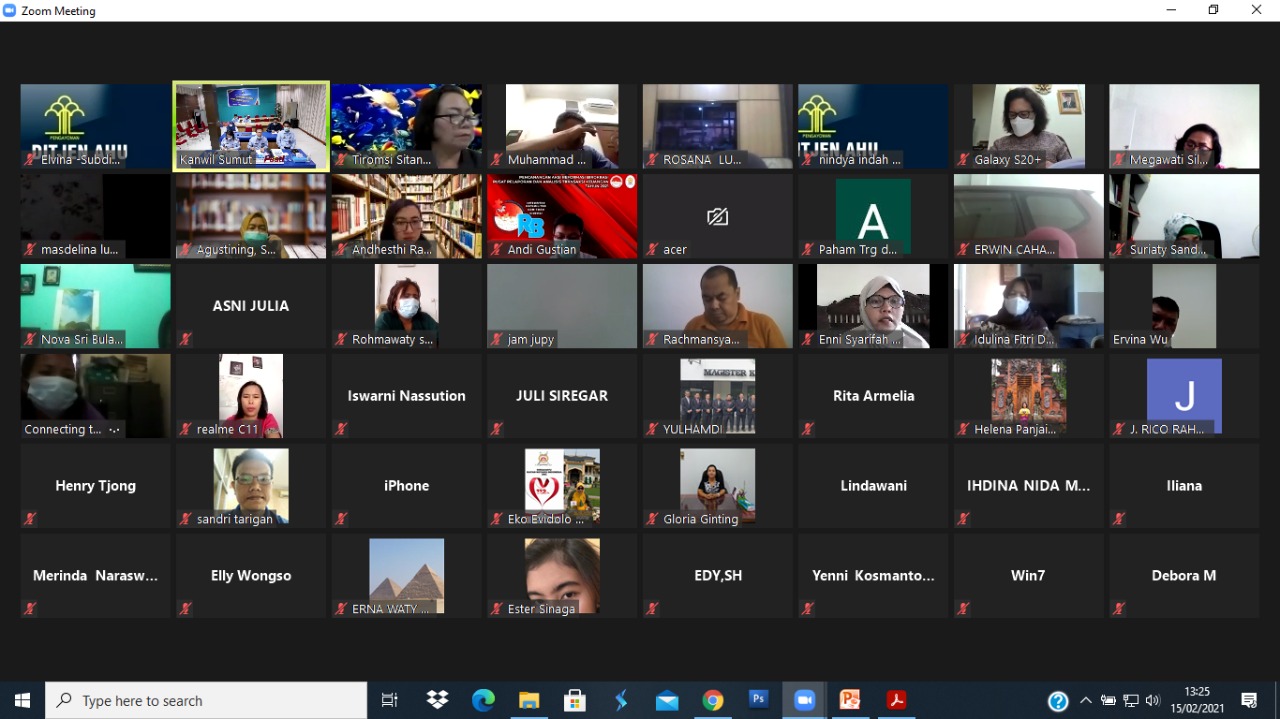Open the Windows notification center
This screenshot has width=1280, height=719.
(x=1249, y=700)
